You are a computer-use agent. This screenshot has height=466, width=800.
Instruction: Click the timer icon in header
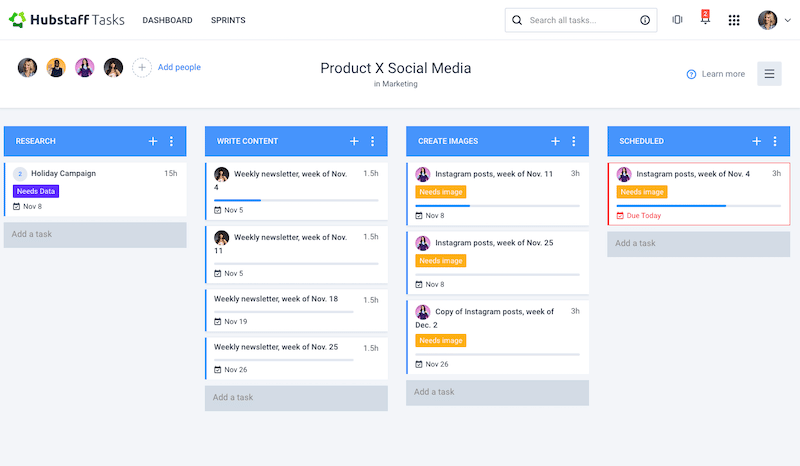pos(677,20)
